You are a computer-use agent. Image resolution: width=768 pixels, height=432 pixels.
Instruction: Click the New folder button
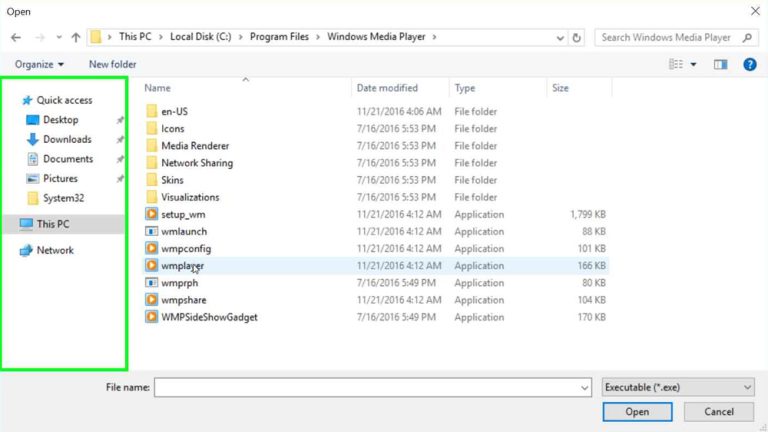(x=112, y=64)
